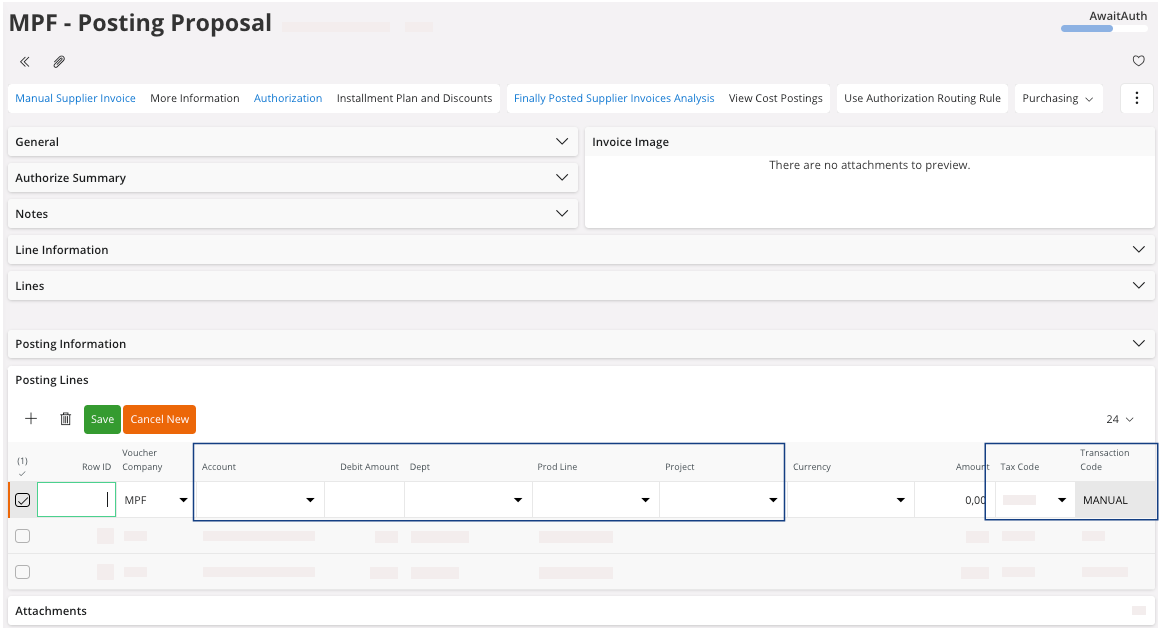This screenshot has width=1160, height=631.
Task: Click the green Save button
Action: tap(102, 419)
